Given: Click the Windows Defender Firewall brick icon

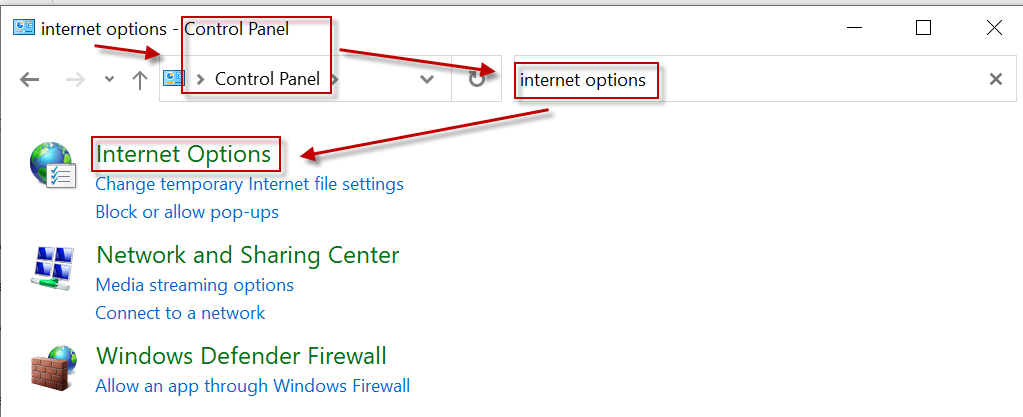Looking at the screenshot, I should coord(53,368).
